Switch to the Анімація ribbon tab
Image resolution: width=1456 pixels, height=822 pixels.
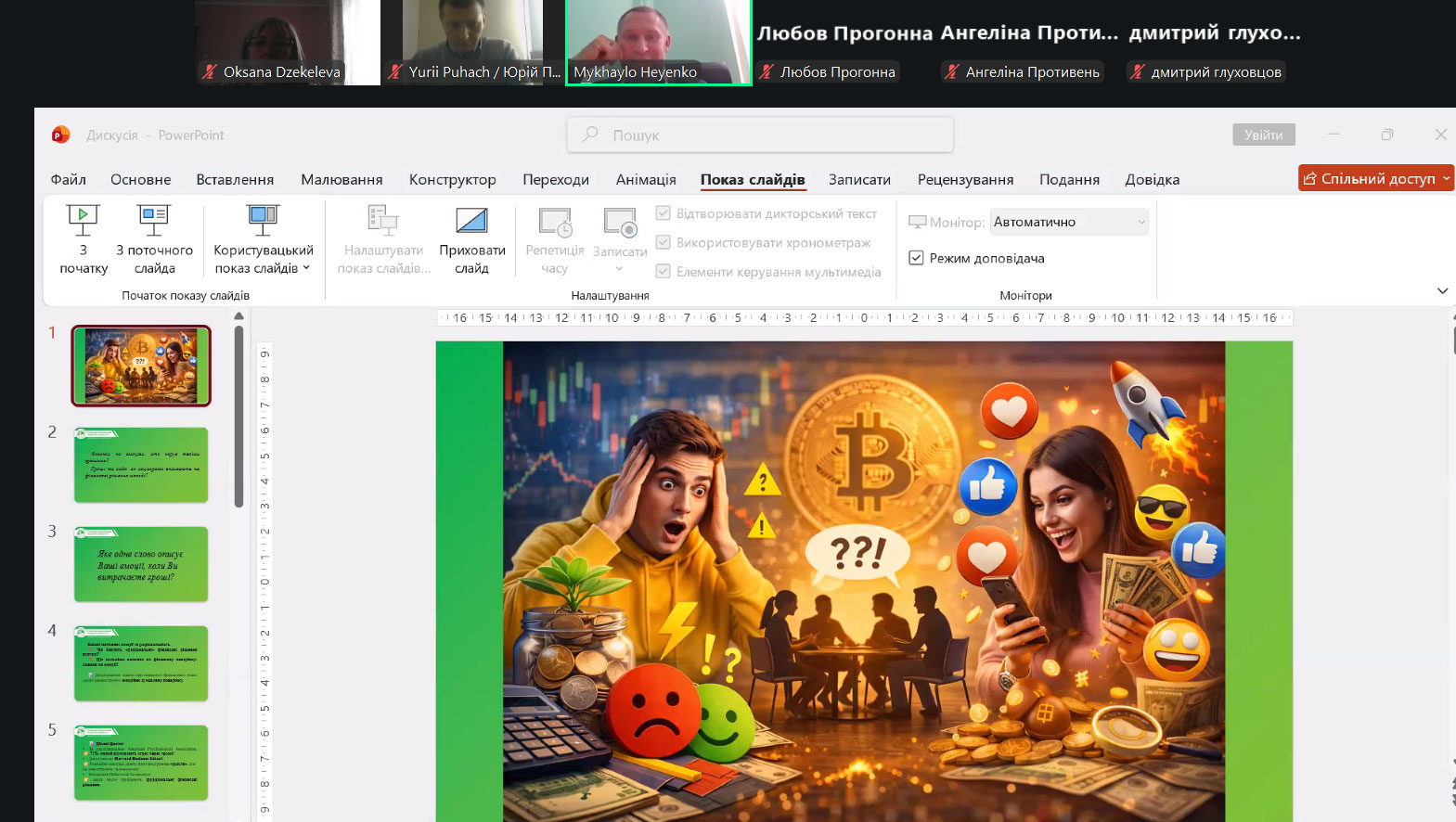[646, 180]
